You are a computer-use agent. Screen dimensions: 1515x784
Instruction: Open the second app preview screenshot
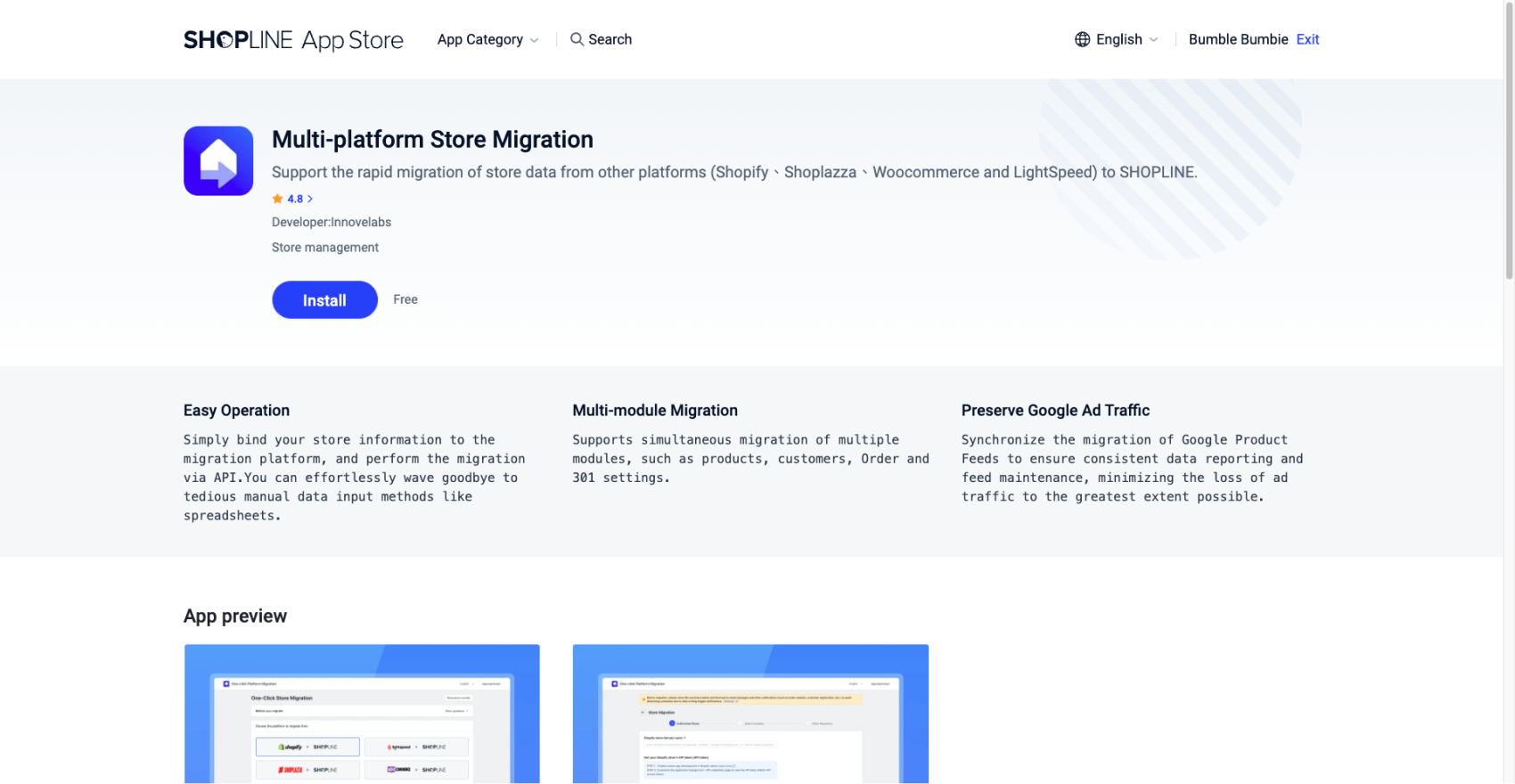pyautogui.click(x=750, y=714)
